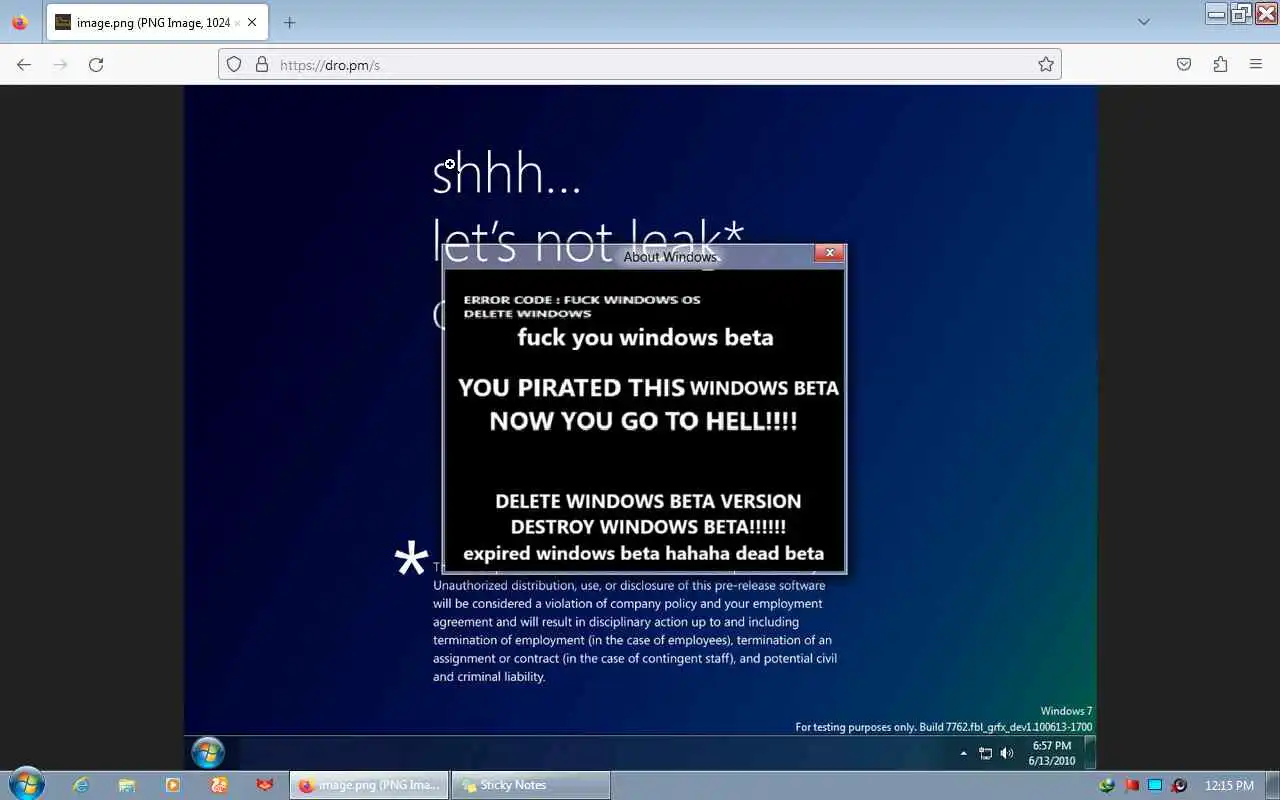Viewport: 1280px width, 800px height.
Task: Open the cyan monitor tray icon
Action: coord(1156,785)
